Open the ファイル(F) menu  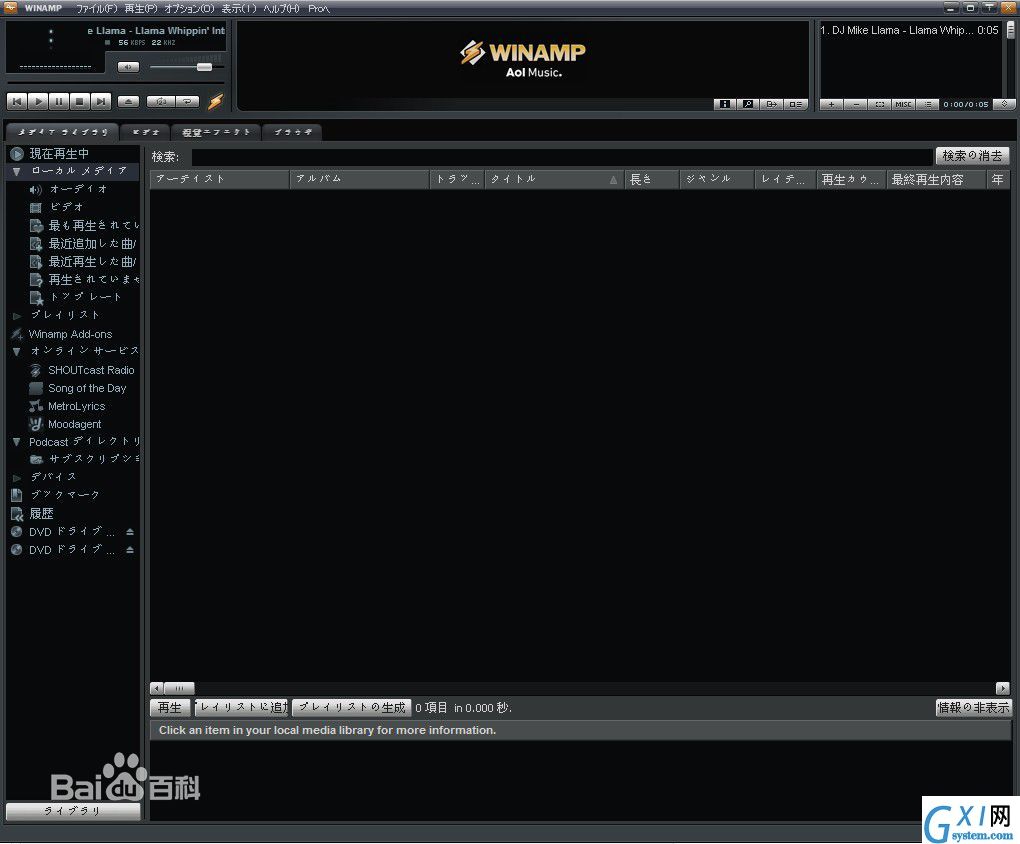click(x=97, y=8)
